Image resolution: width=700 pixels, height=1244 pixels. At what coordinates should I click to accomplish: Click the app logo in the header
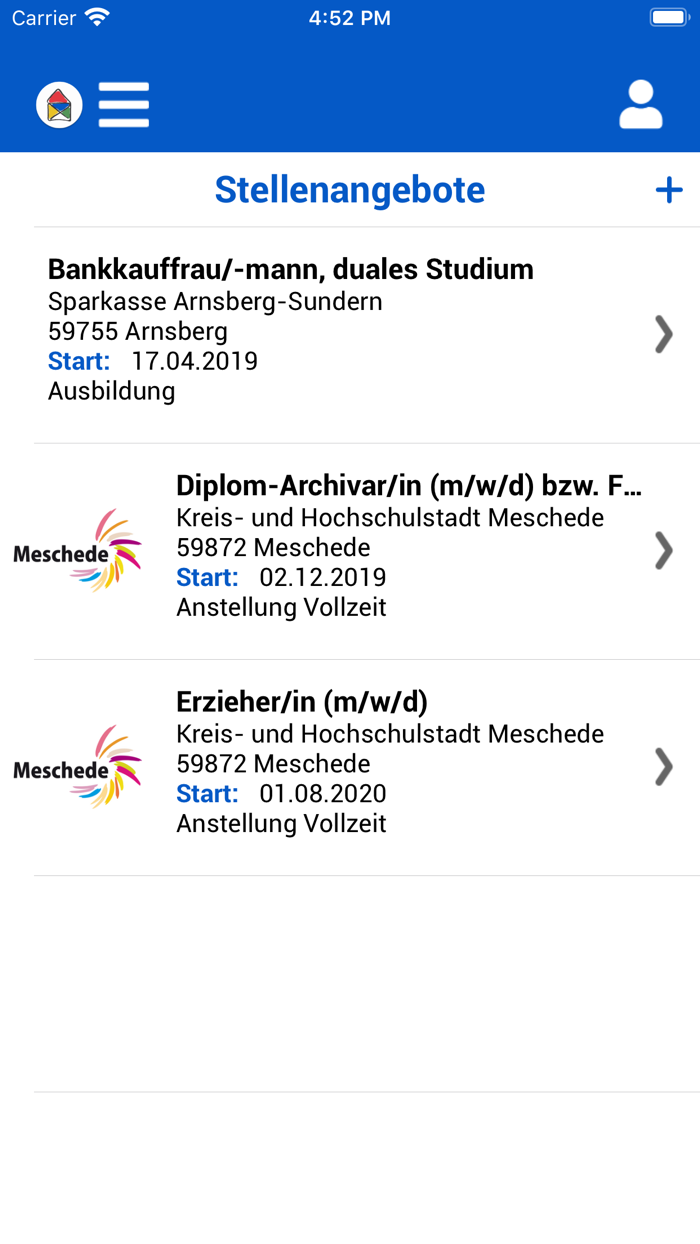point(59,104)
